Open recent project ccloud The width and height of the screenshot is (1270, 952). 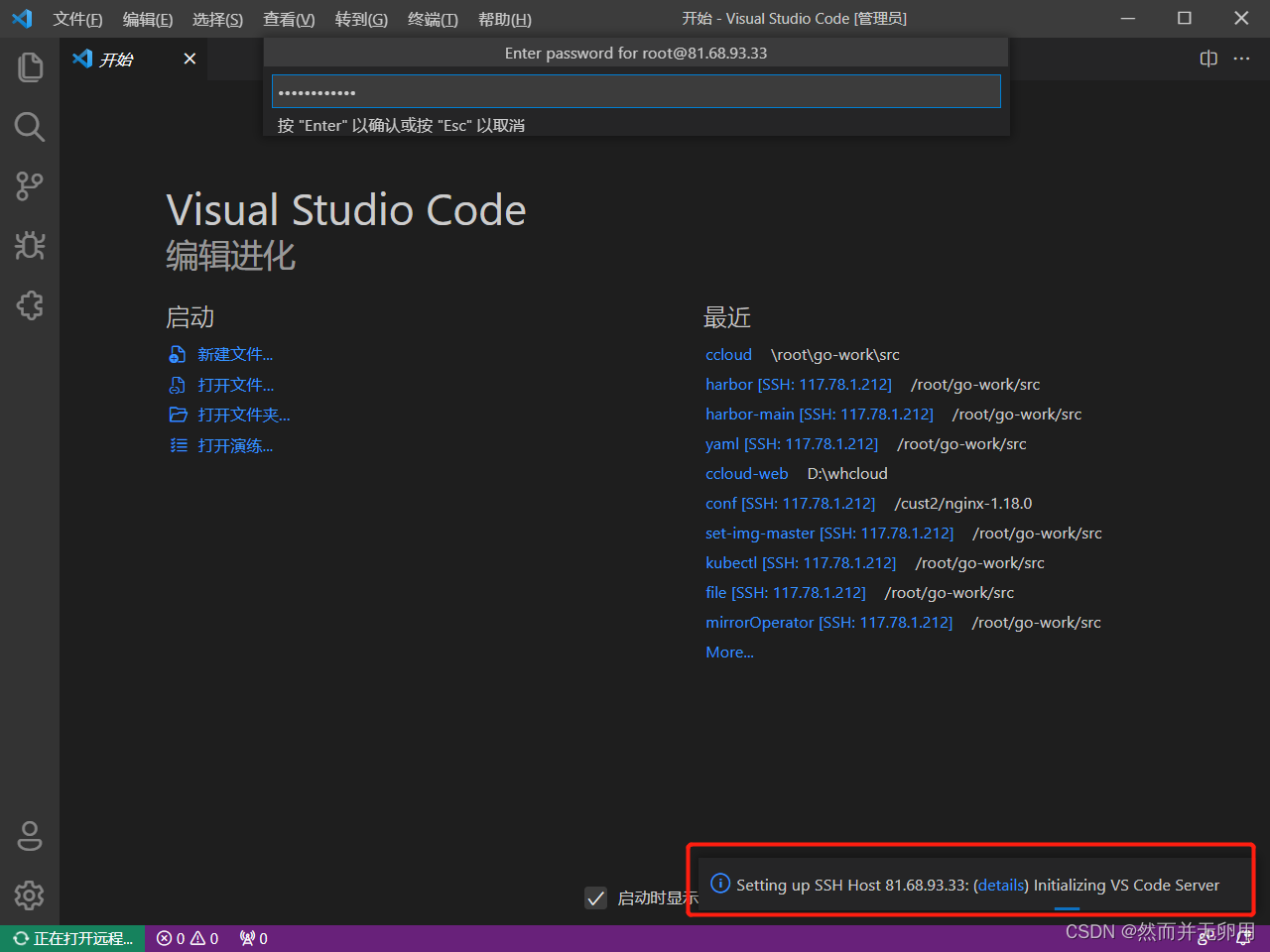pyautogui.click(x=728, y=355)
